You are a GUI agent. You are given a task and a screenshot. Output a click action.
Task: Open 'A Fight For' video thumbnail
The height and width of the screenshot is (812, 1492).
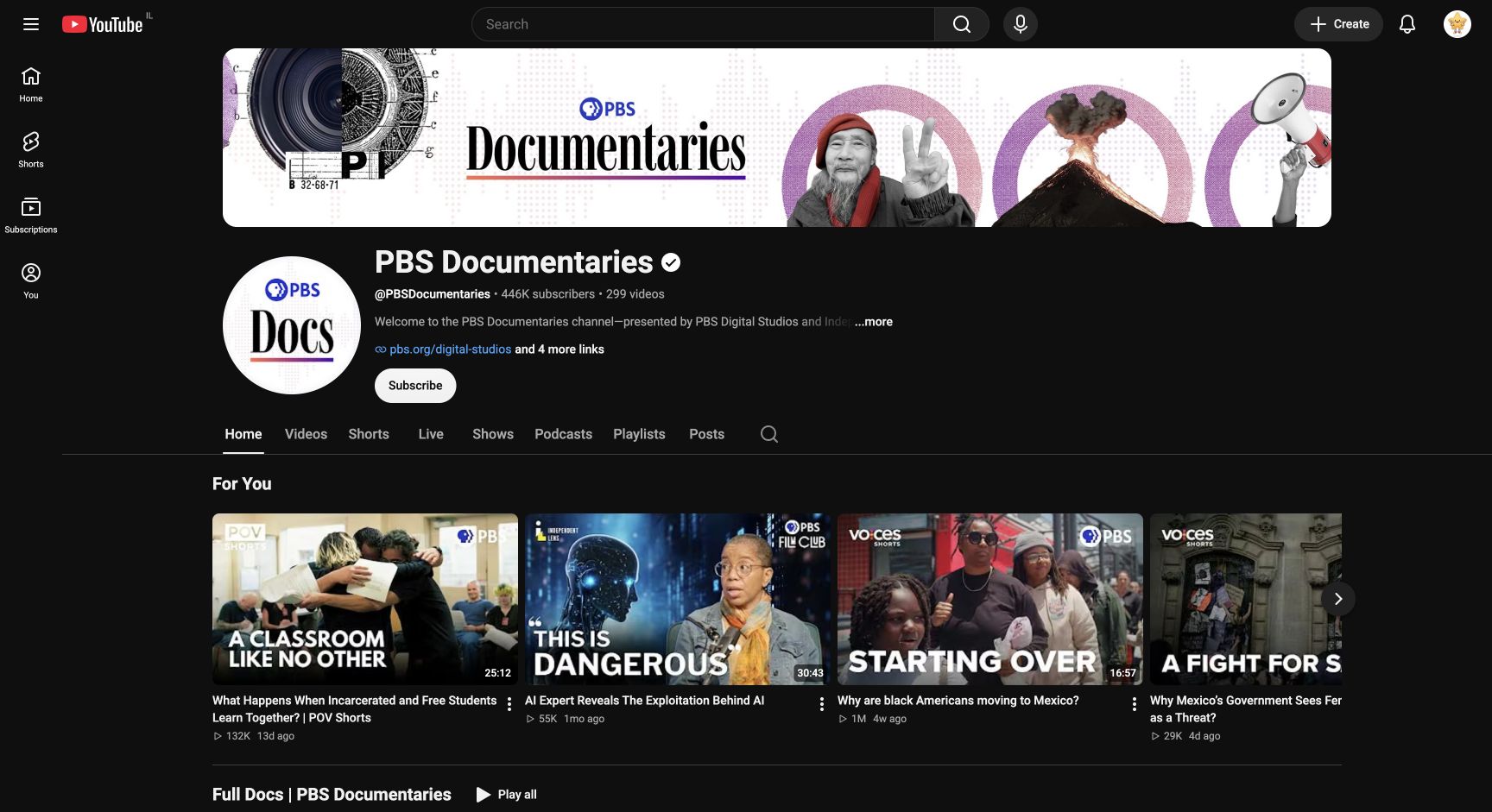pos(1246,599)
